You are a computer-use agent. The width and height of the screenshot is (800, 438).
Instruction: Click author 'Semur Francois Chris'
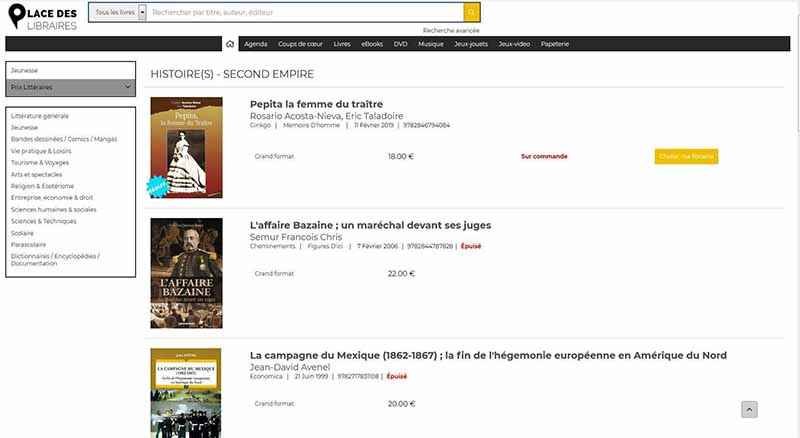tap(296, 237)
